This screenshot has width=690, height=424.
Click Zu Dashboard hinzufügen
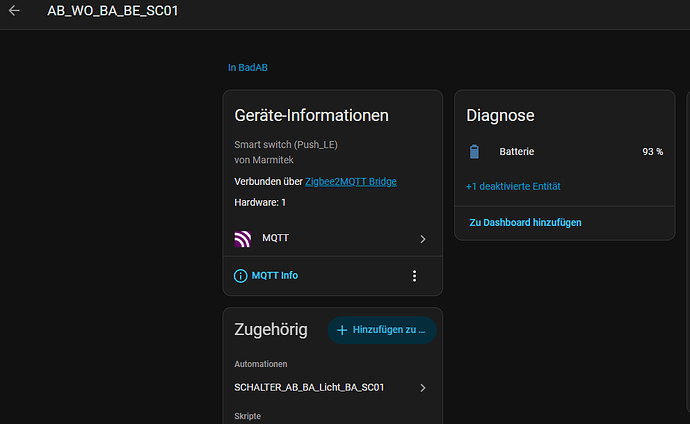525,223
